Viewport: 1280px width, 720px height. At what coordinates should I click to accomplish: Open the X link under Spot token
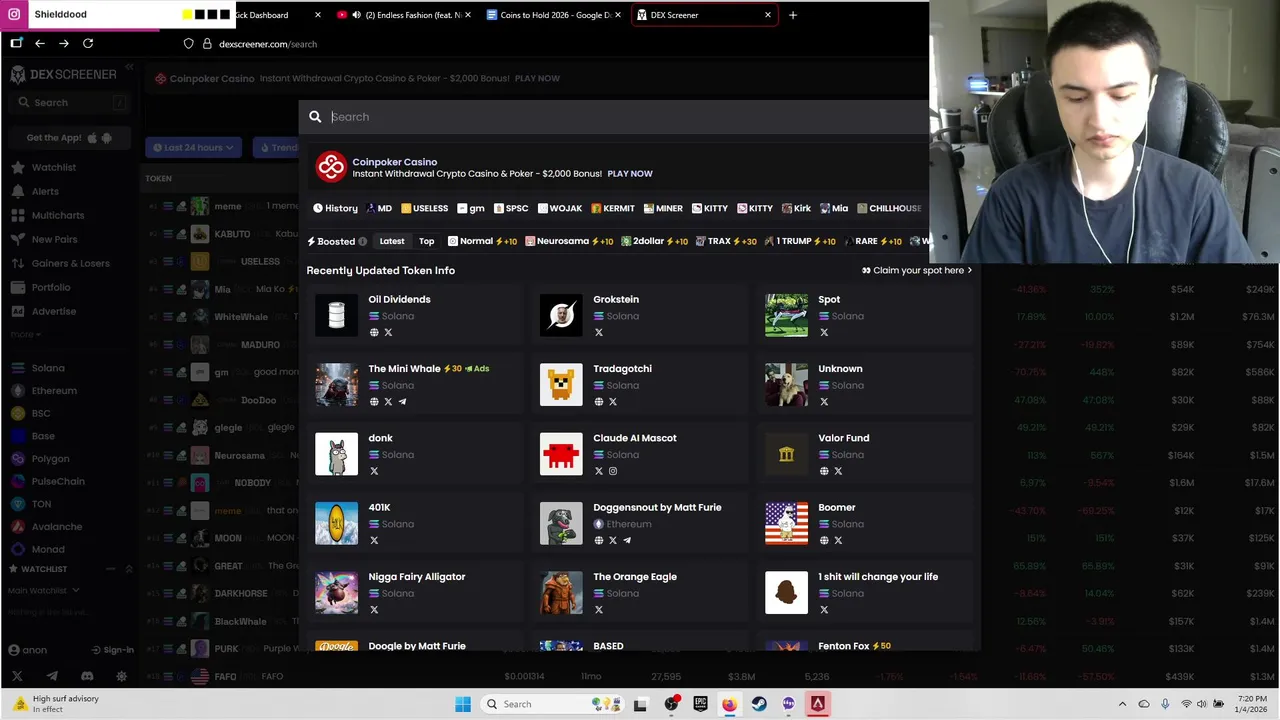tap(824, 332)
